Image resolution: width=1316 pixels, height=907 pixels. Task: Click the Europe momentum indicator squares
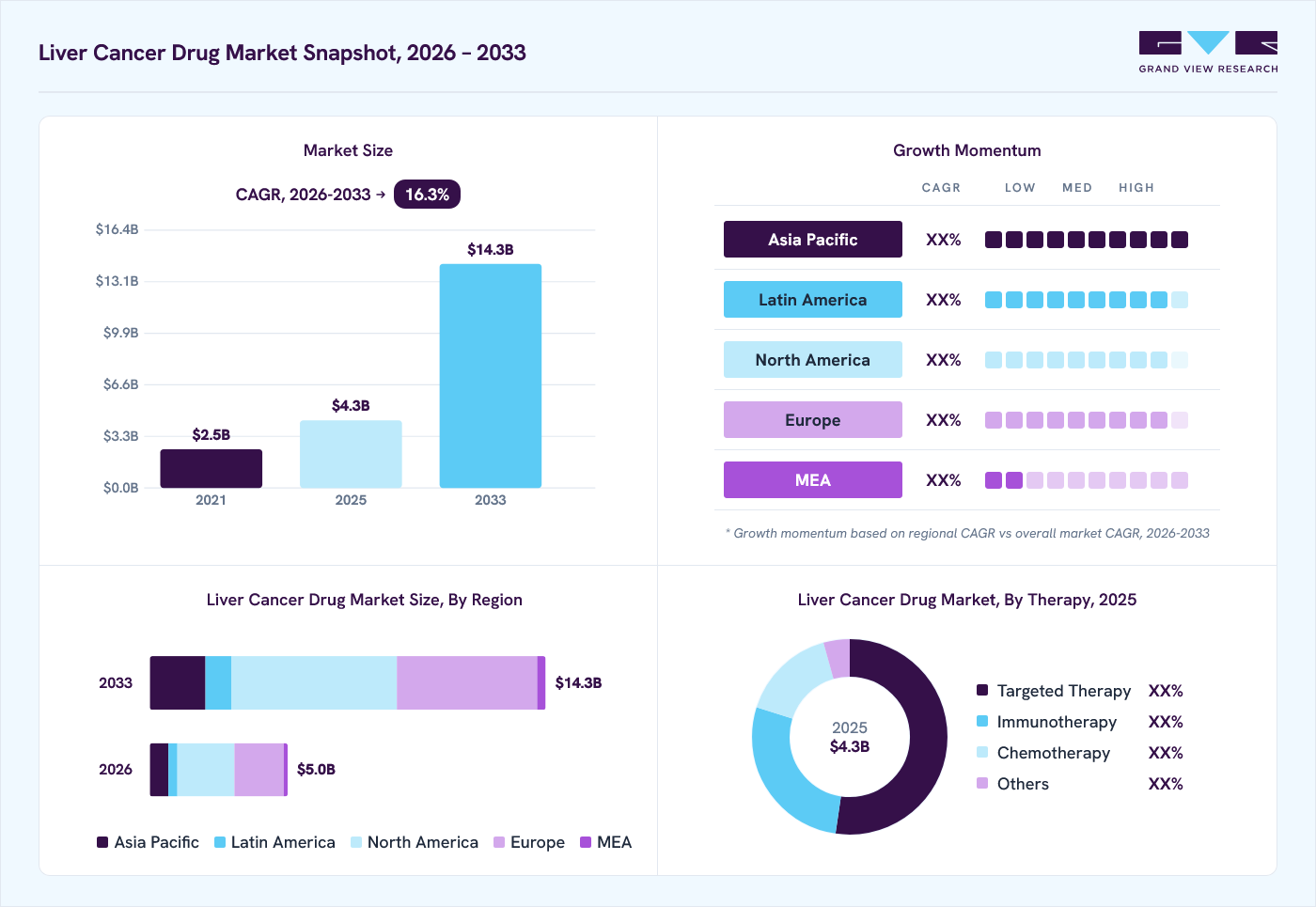(x=1087, y=420)
